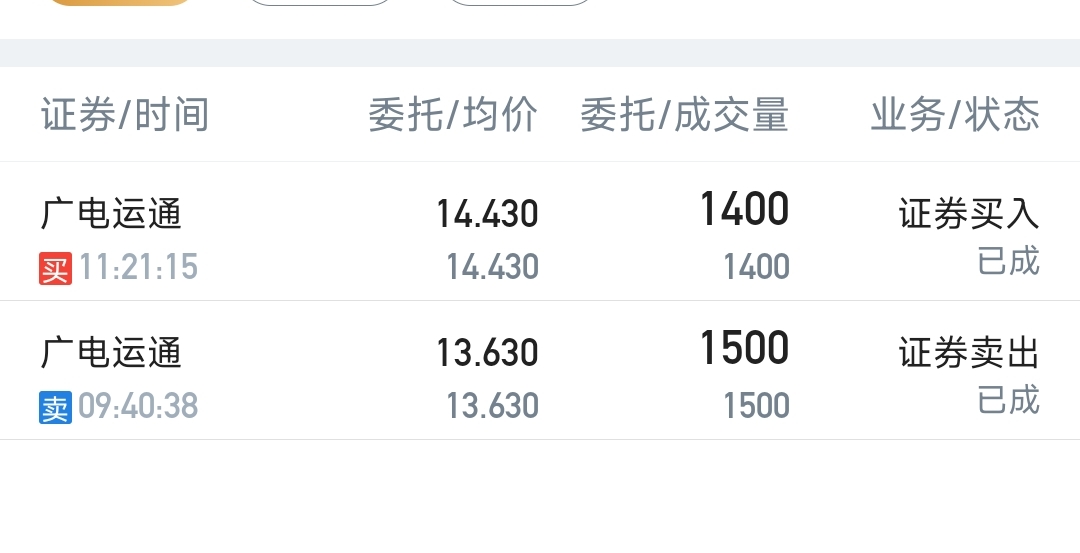This screenshot has width=1080, height=553.
Task: Click the 11:21:15 order timestamp
Action: [138, 267]
